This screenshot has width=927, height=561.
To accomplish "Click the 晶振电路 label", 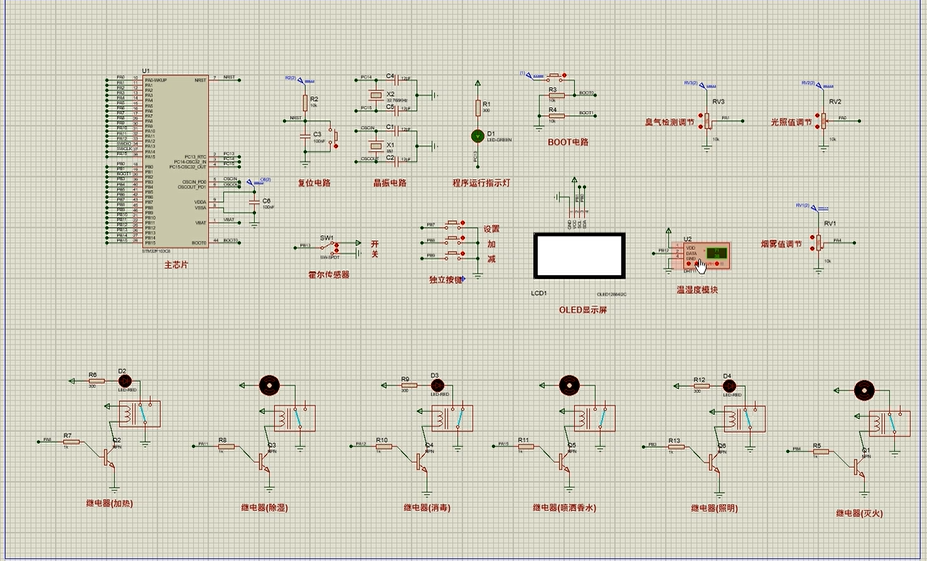I will pyautogui.click(x=390, y=183).
